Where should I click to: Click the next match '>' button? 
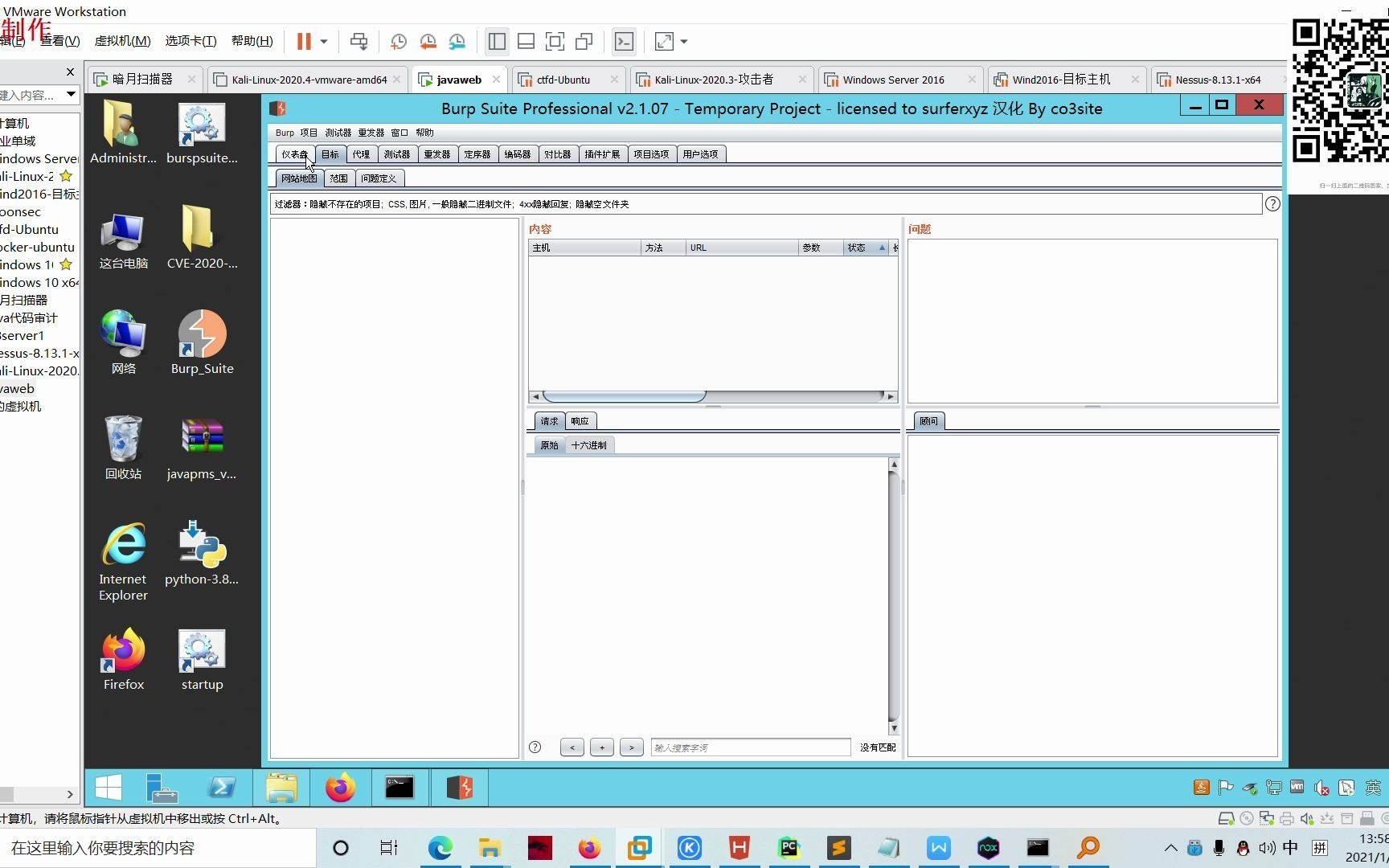632,747
